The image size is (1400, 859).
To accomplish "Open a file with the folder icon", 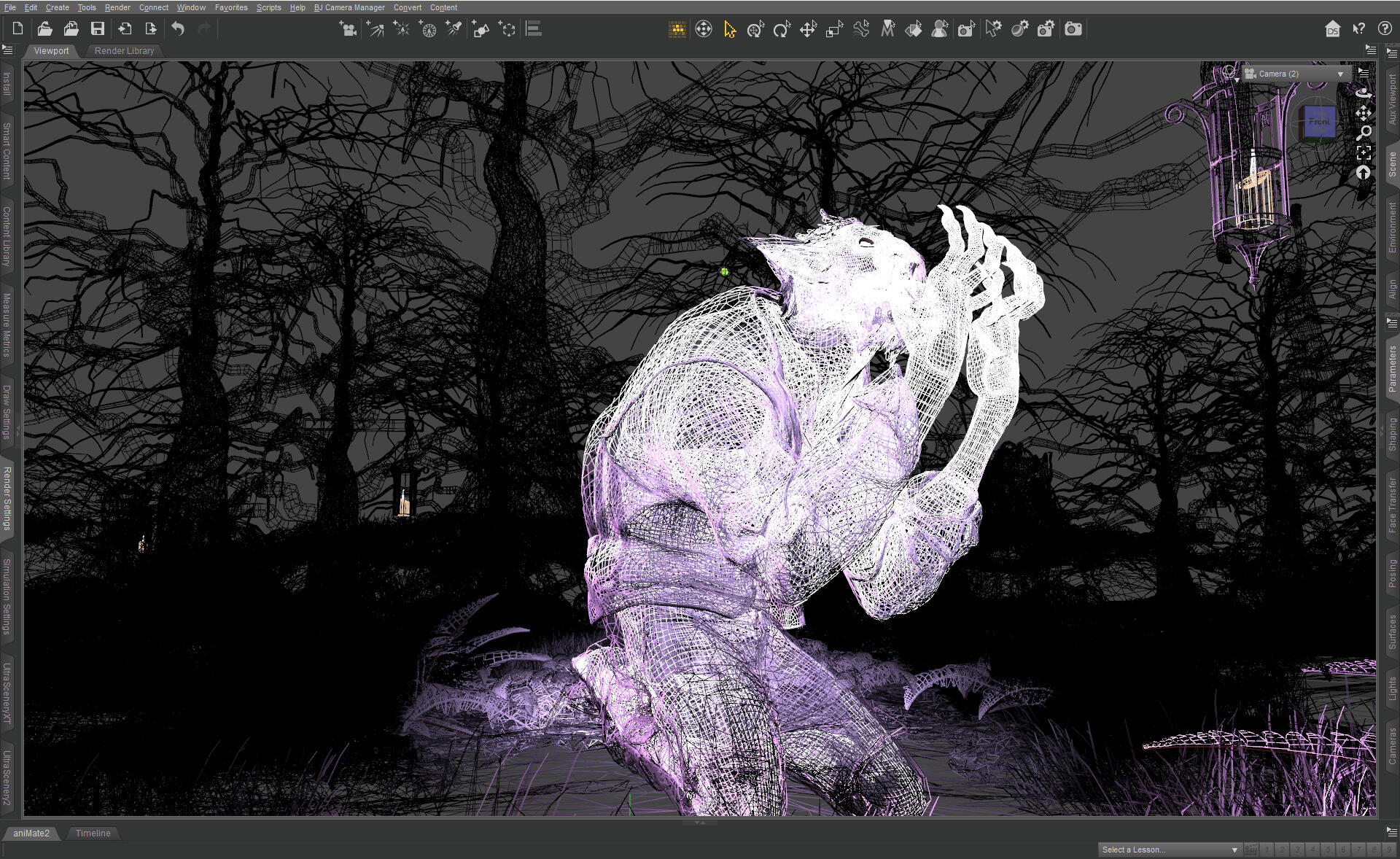I will (x=44, y=28).
